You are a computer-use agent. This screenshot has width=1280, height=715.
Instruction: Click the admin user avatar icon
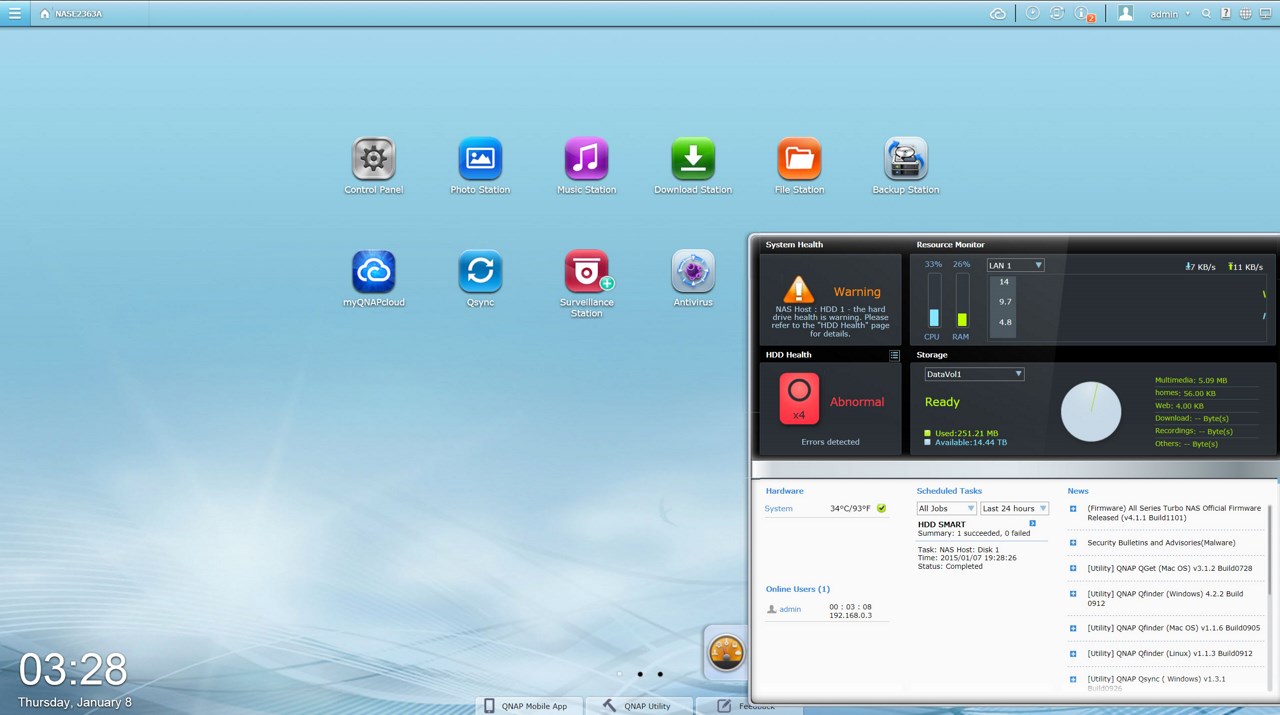1126,13
